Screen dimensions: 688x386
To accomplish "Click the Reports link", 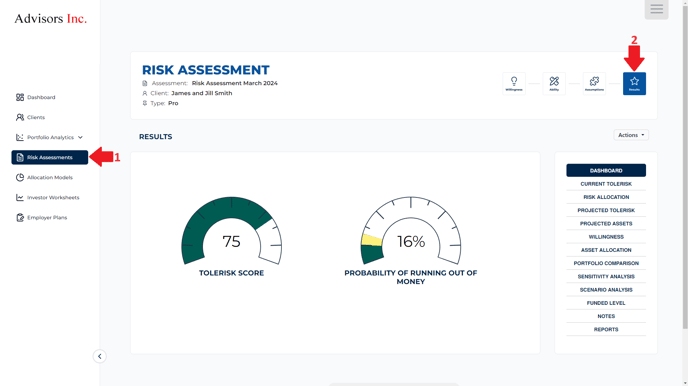I will coord(606,329).
